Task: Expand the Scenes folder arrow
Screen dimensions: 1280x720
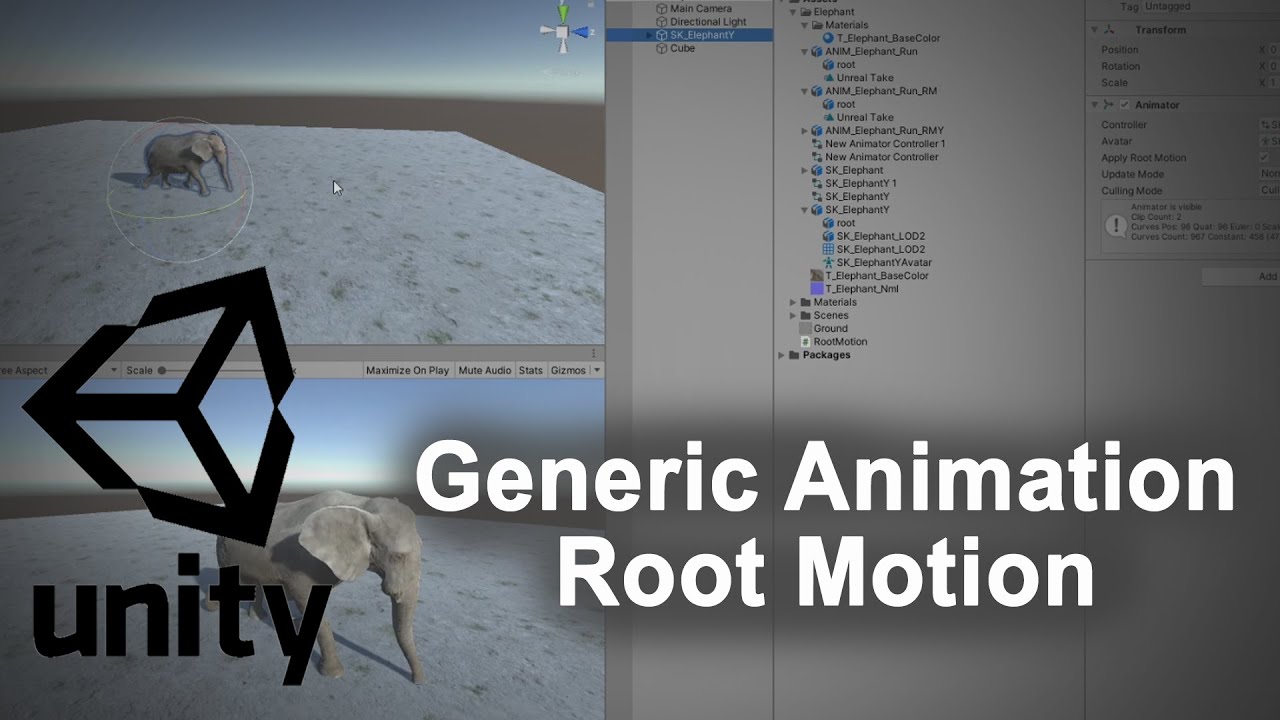Action: [x=793, y=315]
